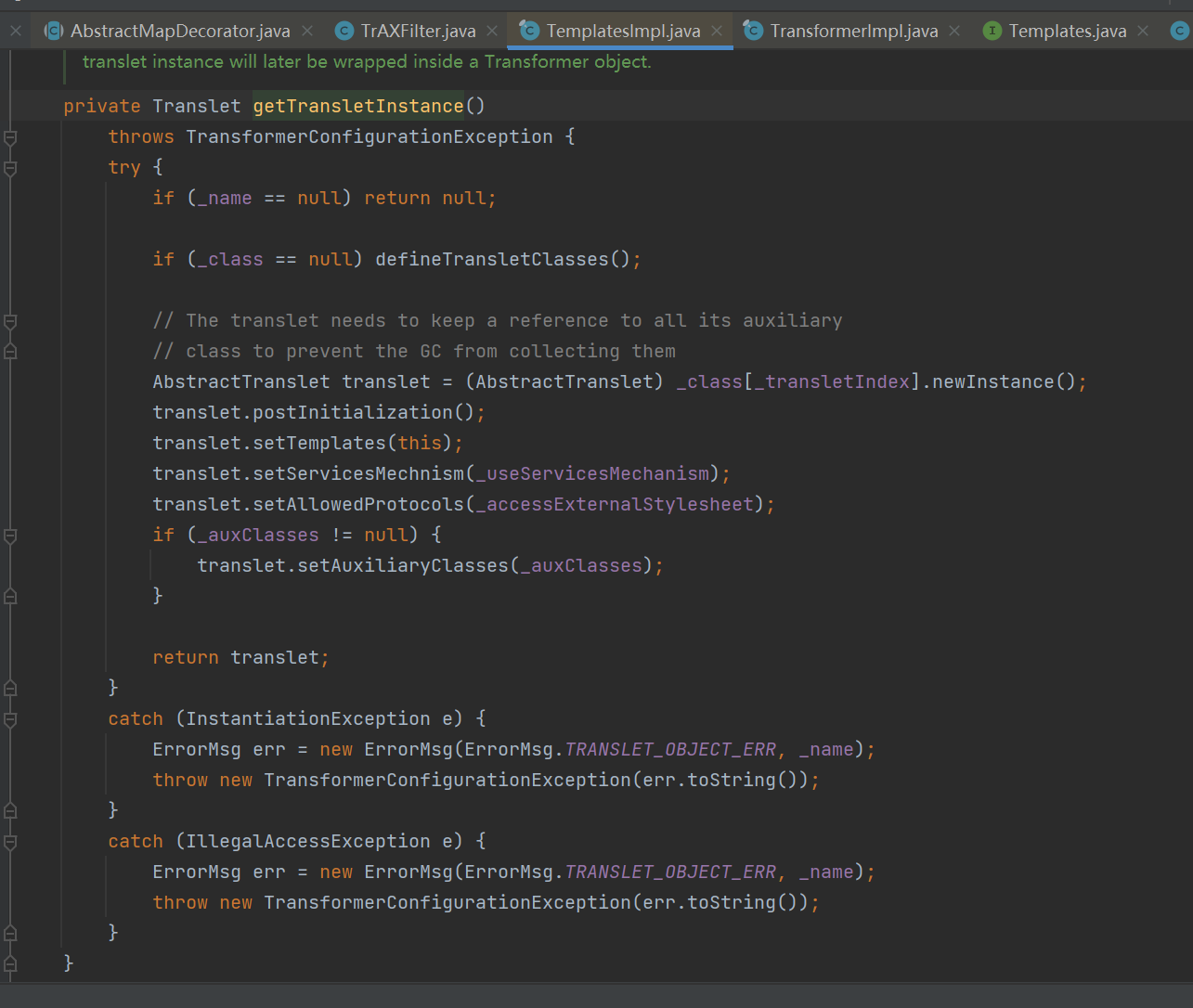The width and height of the screenshot is (1193, 1008).
Task: Open the Templates.java tab
Action: click(x=1068, y=31)
